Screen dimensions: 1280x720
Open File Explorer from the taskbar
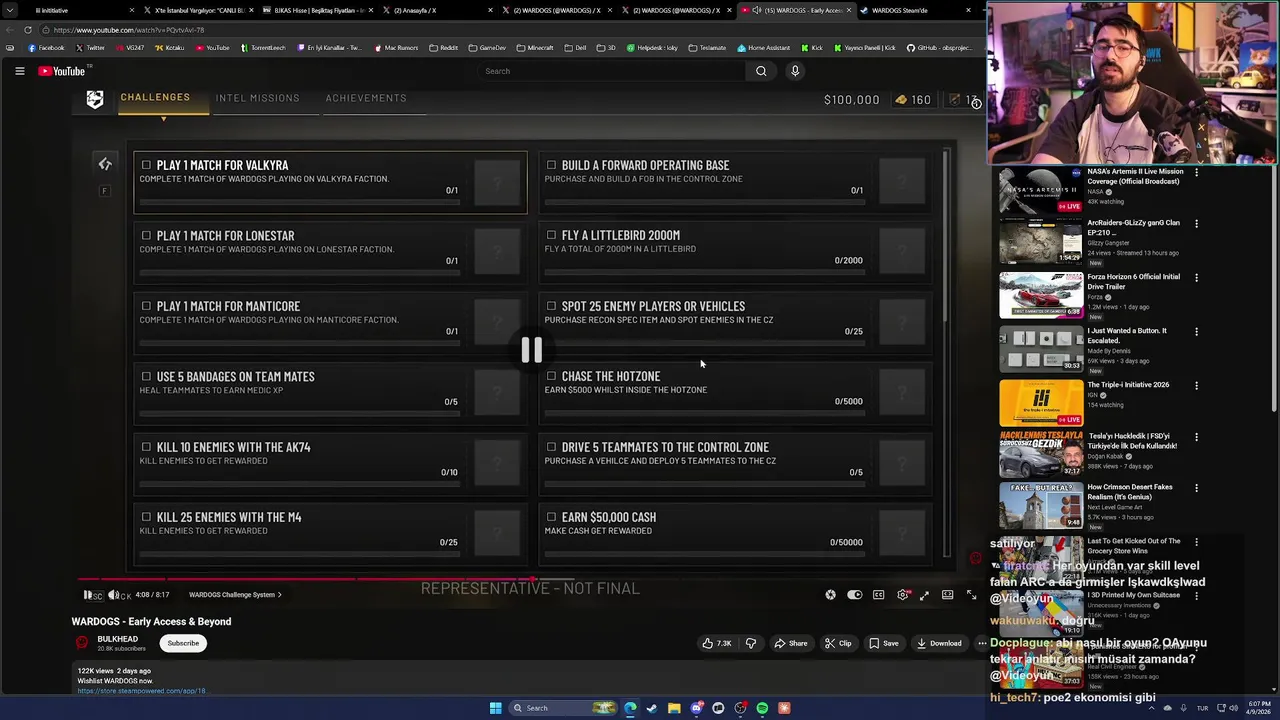pos(674,708)
